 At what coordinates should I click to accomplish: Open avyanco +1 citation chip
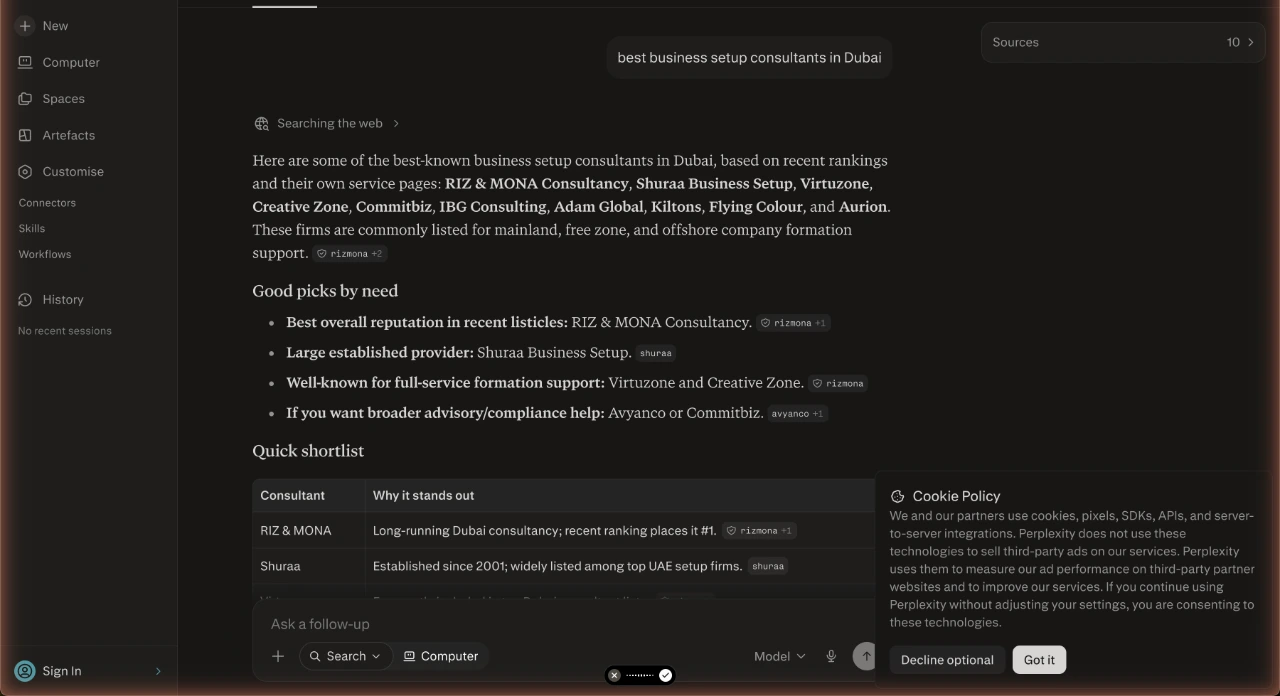tap(797, 413)
